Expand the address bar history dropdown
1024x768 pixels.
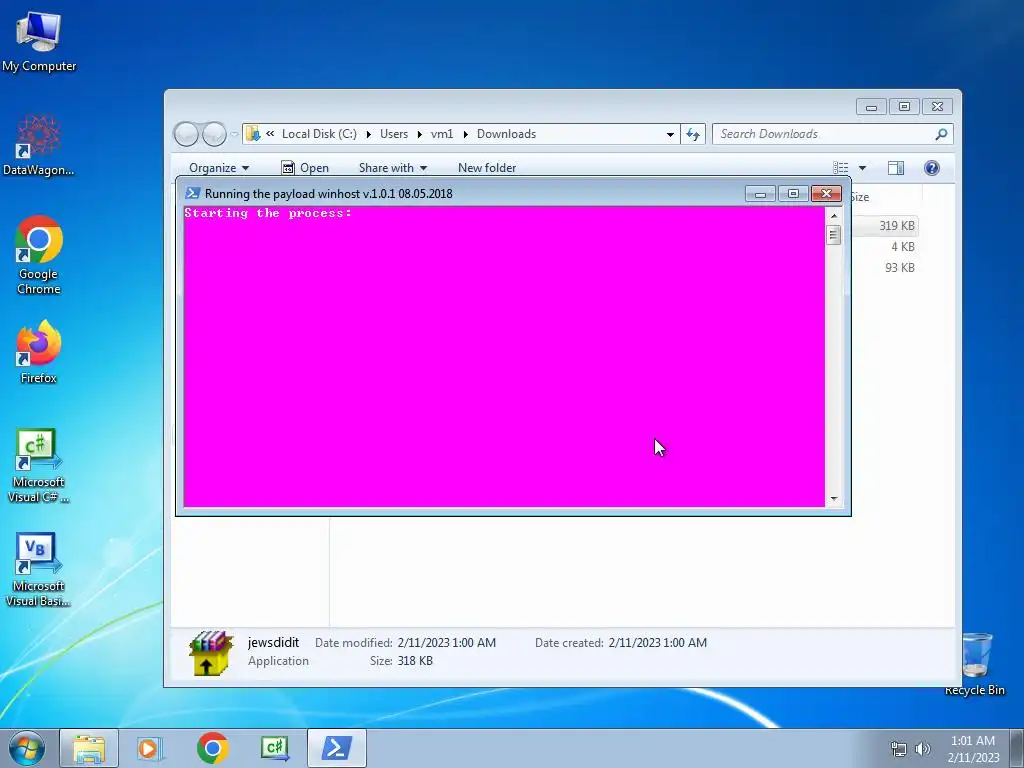coord(670,134)
